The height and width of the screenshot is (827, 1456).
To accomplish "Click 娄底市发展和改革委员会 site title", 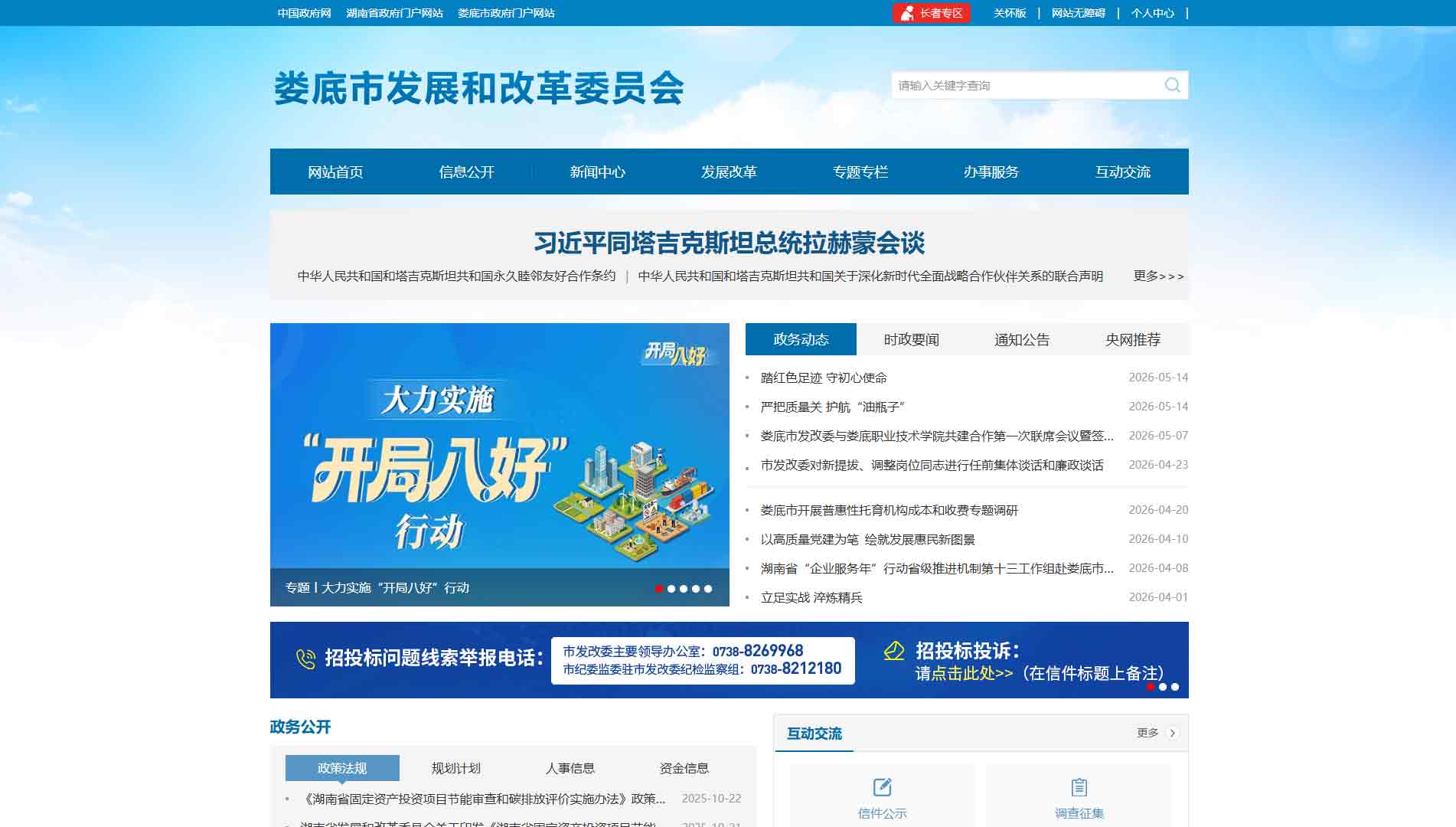I will point(478,88).
